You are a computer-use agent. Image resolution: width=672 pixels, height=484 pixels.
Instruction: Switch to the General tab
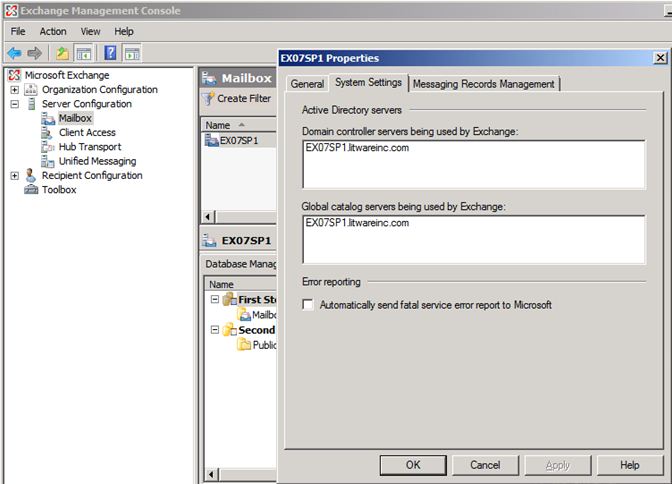[x=307, y=84]
